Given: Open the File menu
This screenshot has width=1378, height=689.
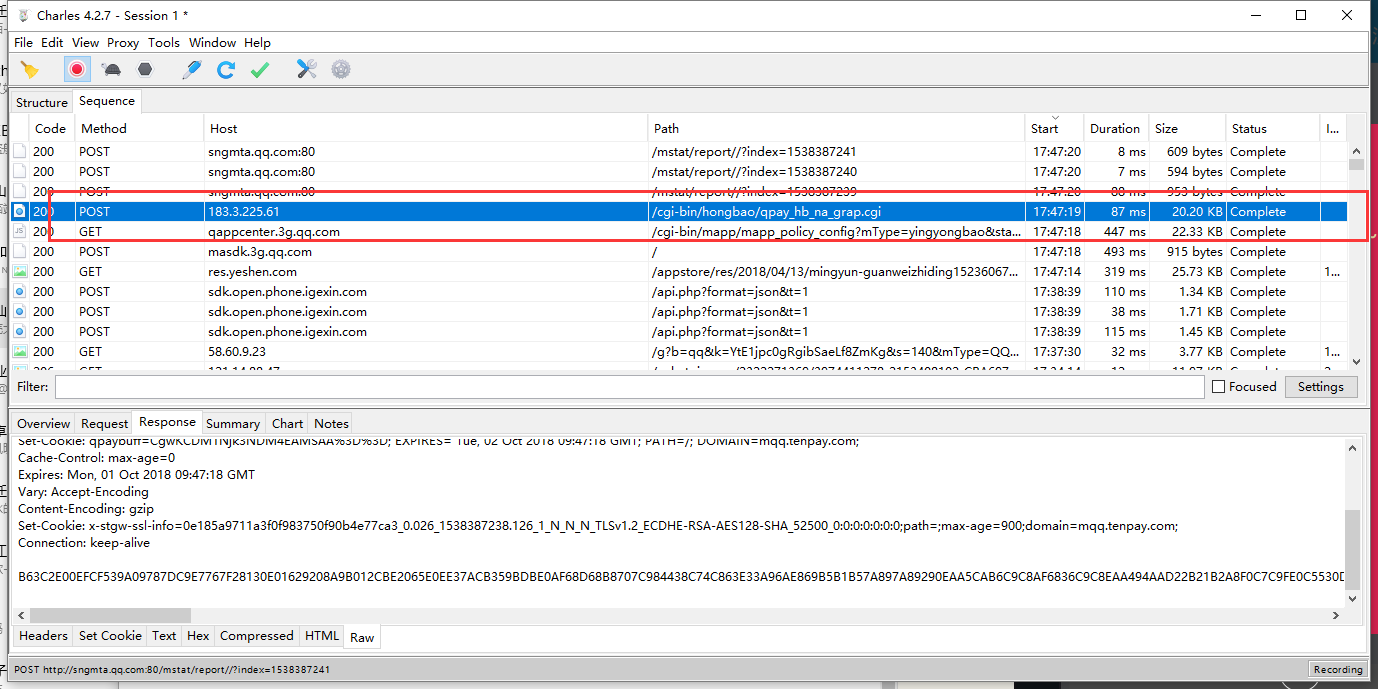Looking at the screenshot, I should point(23,43).
